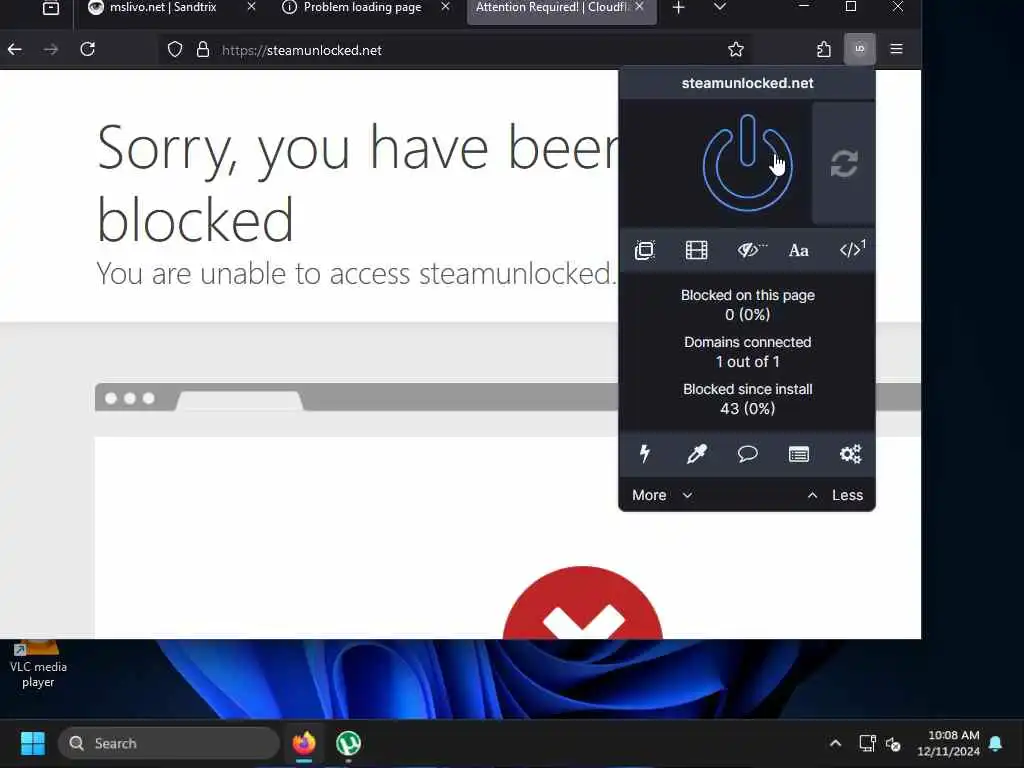Go forward to the next page

(x=50, y=49)
